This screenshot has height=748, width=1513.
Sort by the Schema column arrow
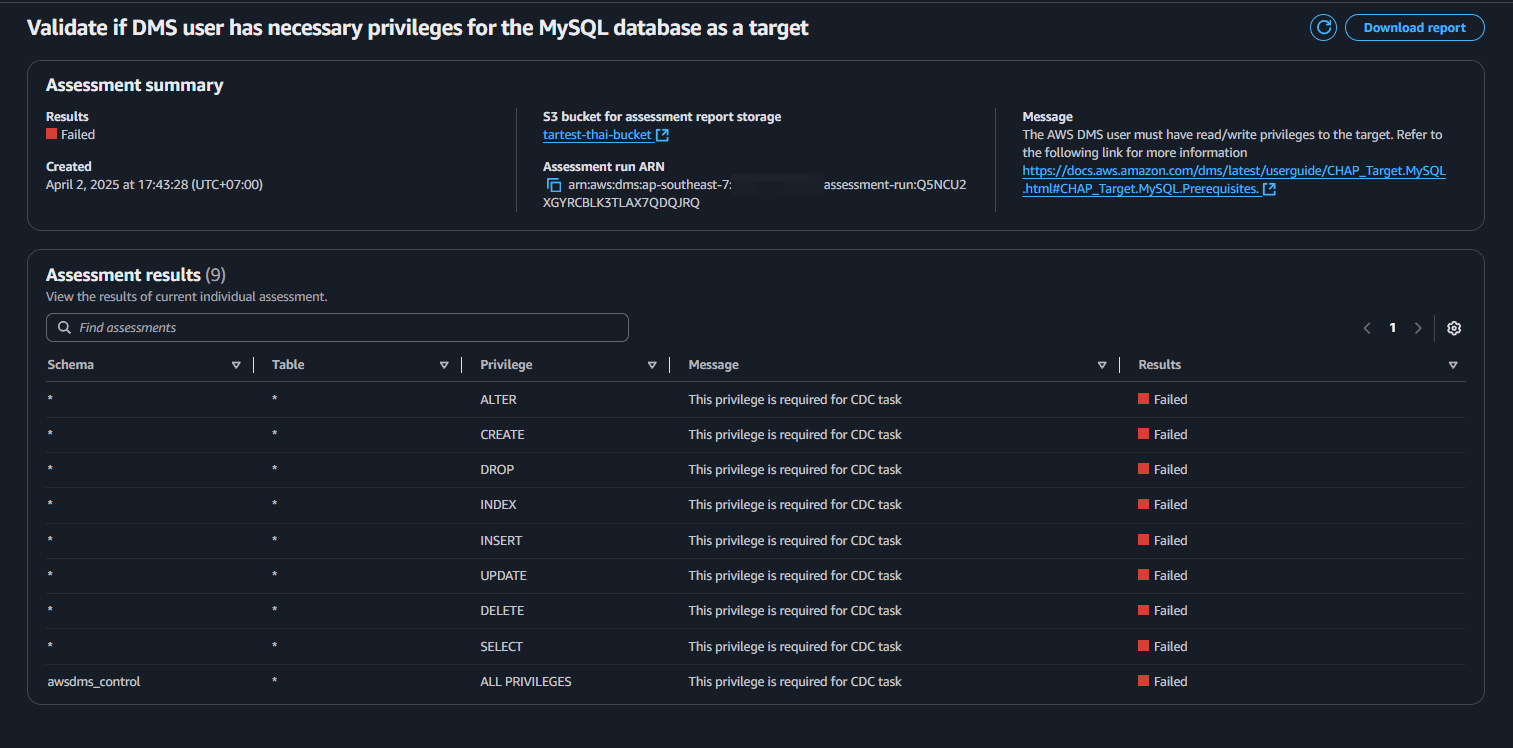coord(236,365)
